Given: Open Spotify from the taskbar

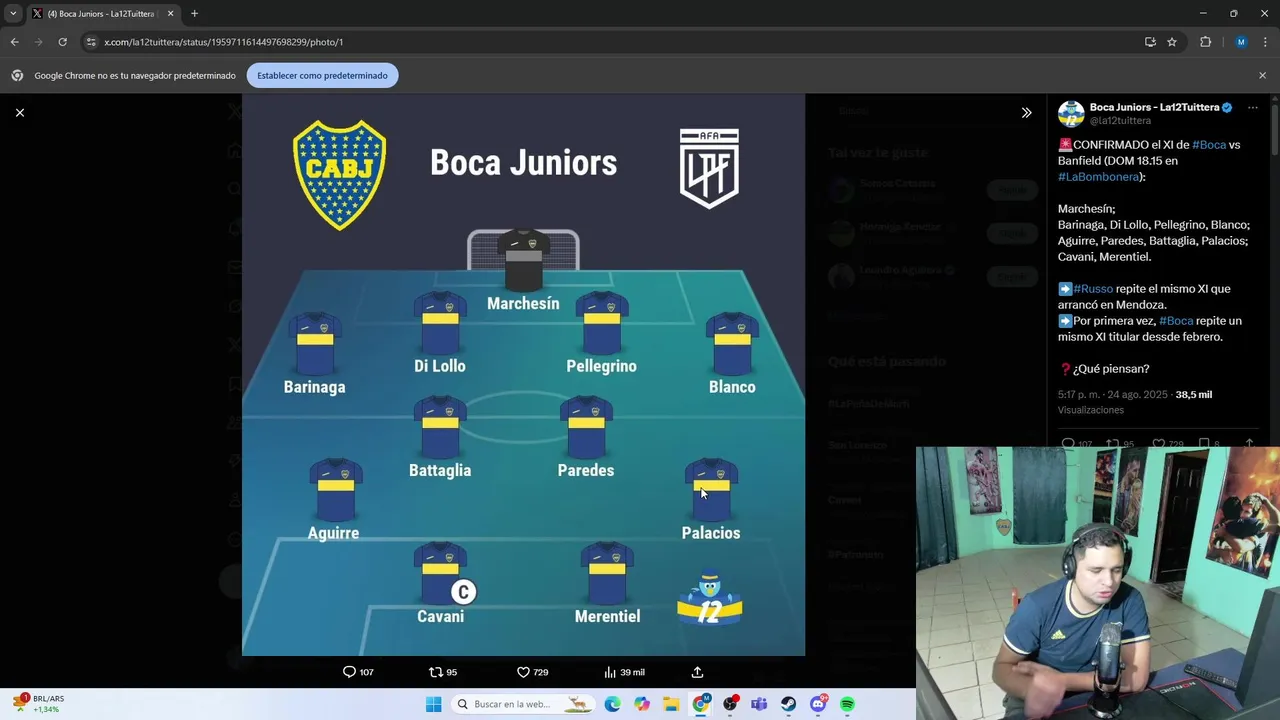Looking at the screenshot, I should [x=847, y=704].
